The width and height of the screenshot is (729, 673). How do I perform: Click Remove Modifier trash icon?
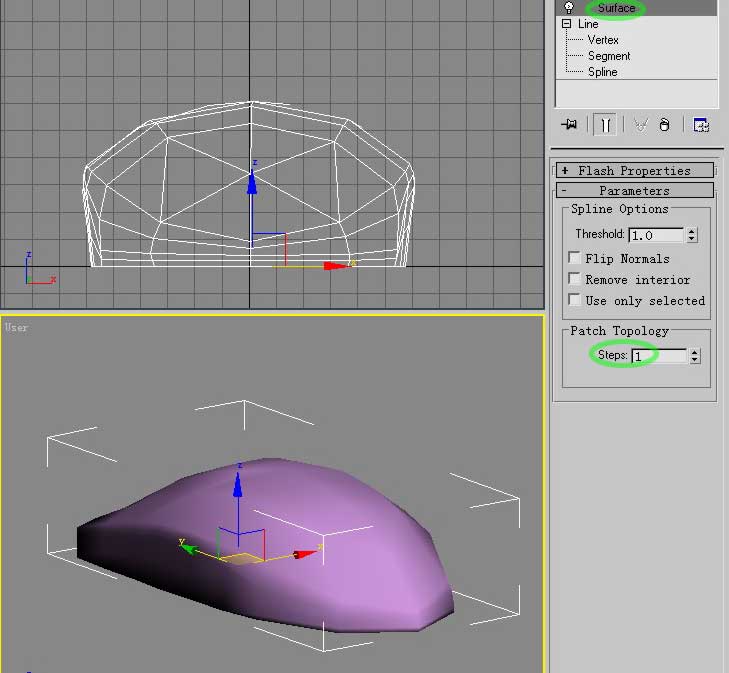click(x=664, y=125)
